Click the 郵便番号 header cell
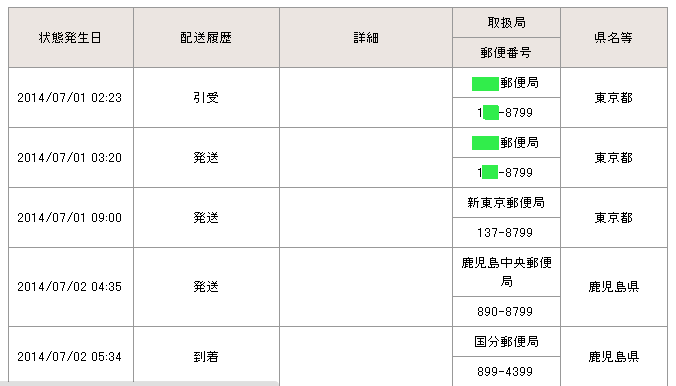The width and height of the screenshot is (676, 386). (506, 53)
